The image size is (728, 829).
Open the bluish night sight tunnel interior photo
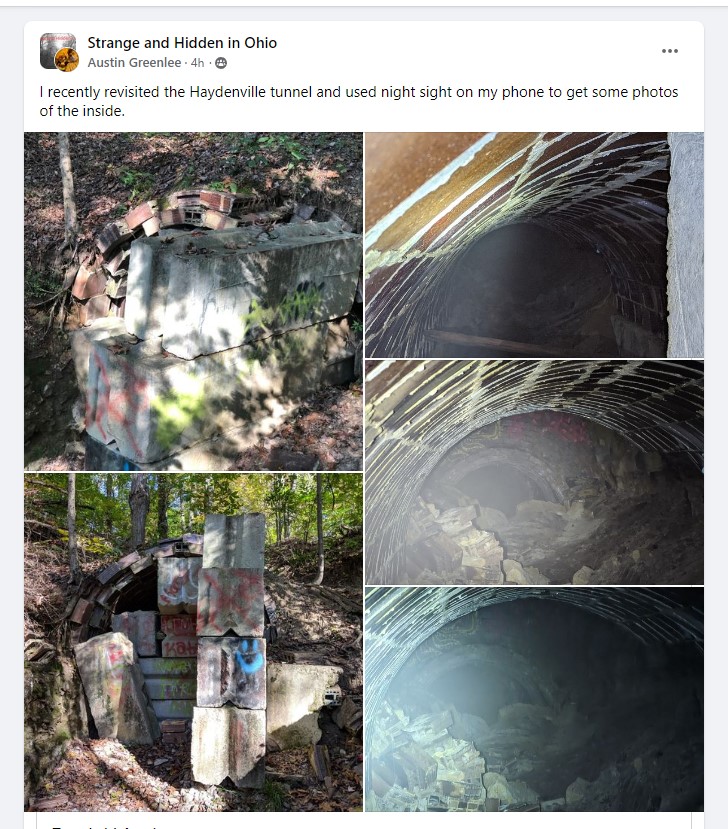[x=535, y=699]
